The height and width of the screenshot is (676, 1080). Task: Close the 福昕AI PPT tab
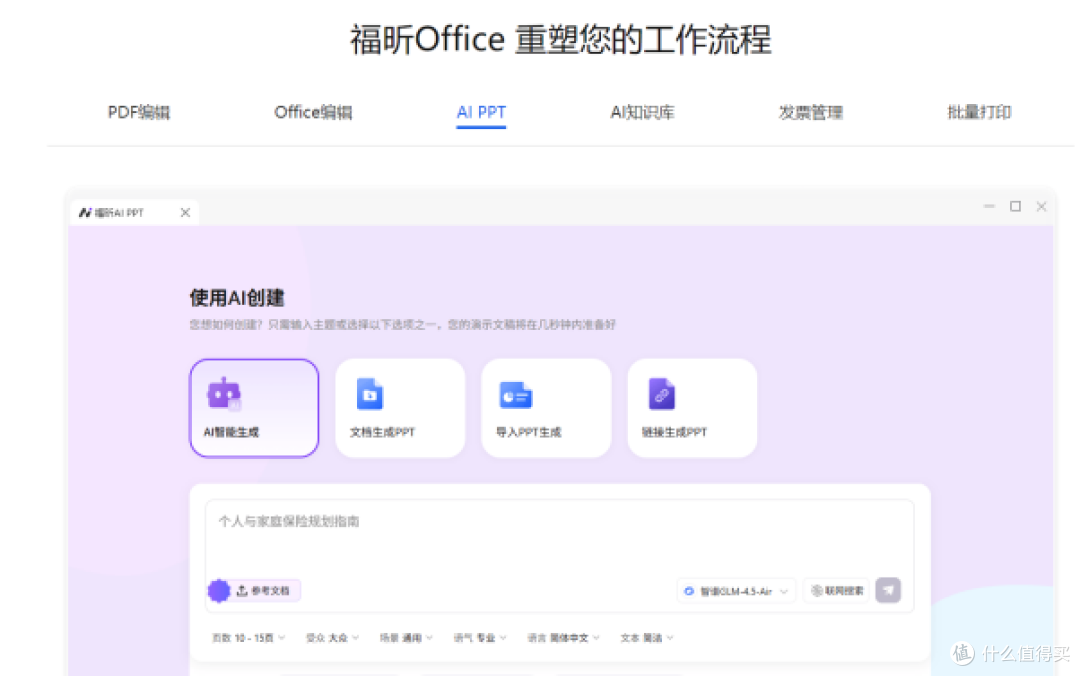pyautogui.click(x=185, y=213)
